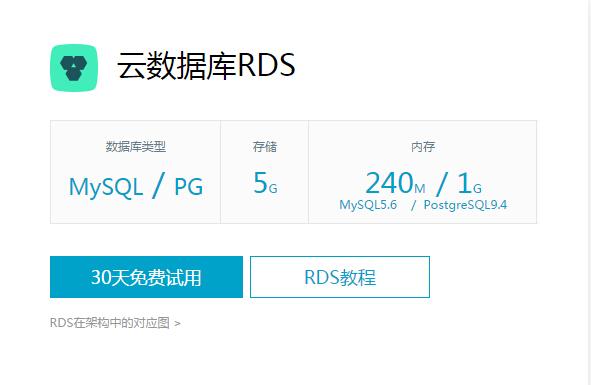Click the PostgreSQL9.4 version label
This screenshot has width=591, height=385.
tap(465, 205)
